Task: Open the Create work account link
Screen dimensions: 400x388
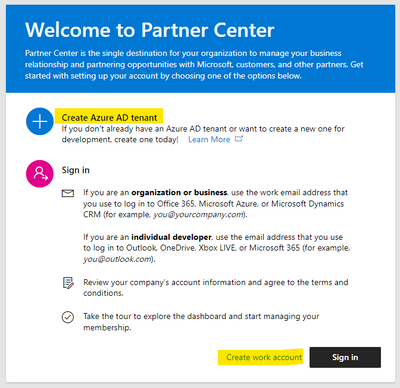Action: [264, 357]
